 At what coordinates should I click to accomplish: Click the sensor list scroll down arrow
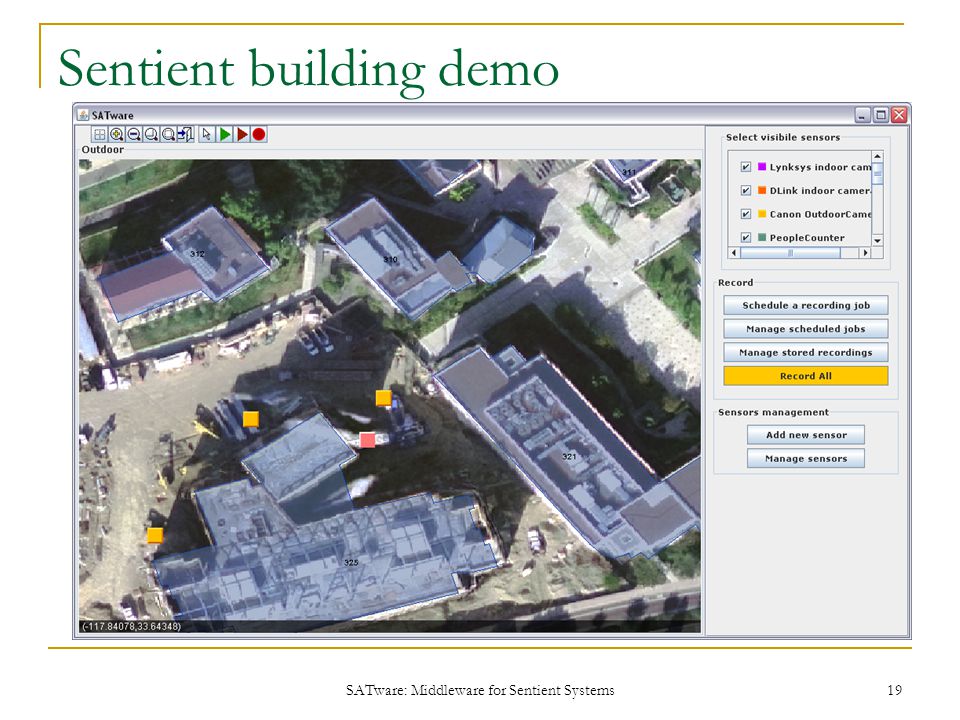tap(877, 241)
